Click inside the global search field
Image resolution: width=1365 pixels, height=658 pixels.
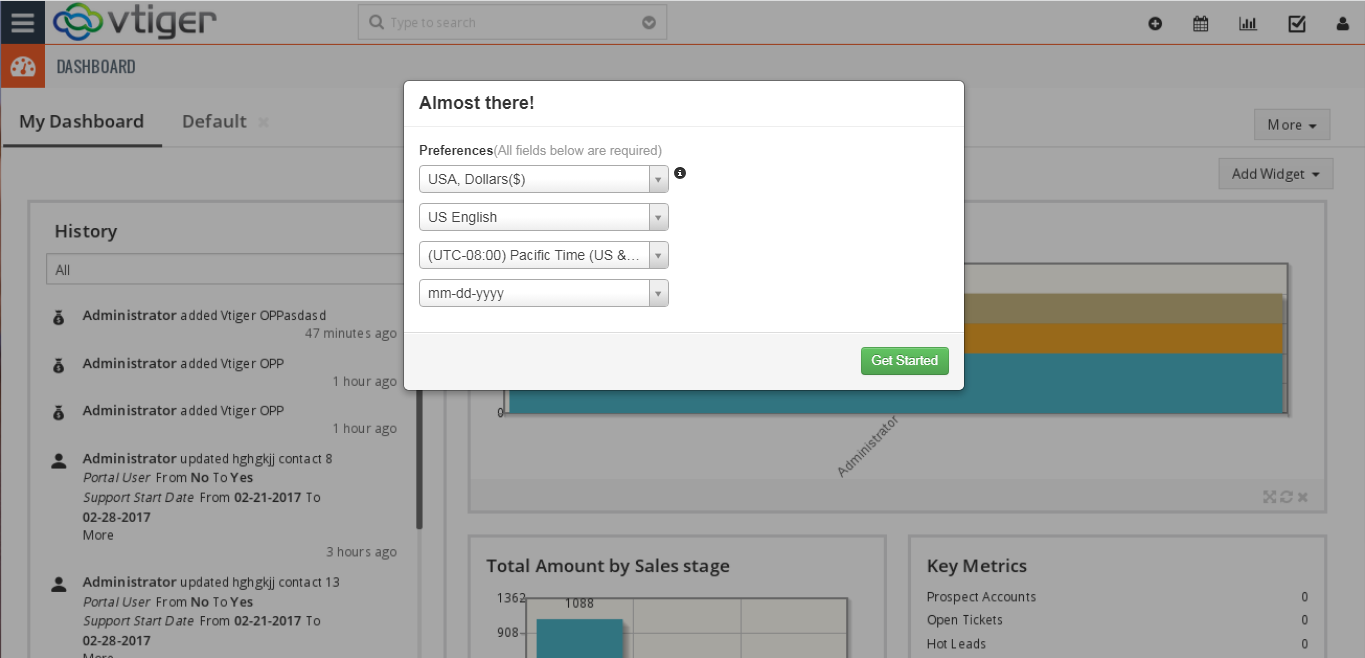pos(500,21)
